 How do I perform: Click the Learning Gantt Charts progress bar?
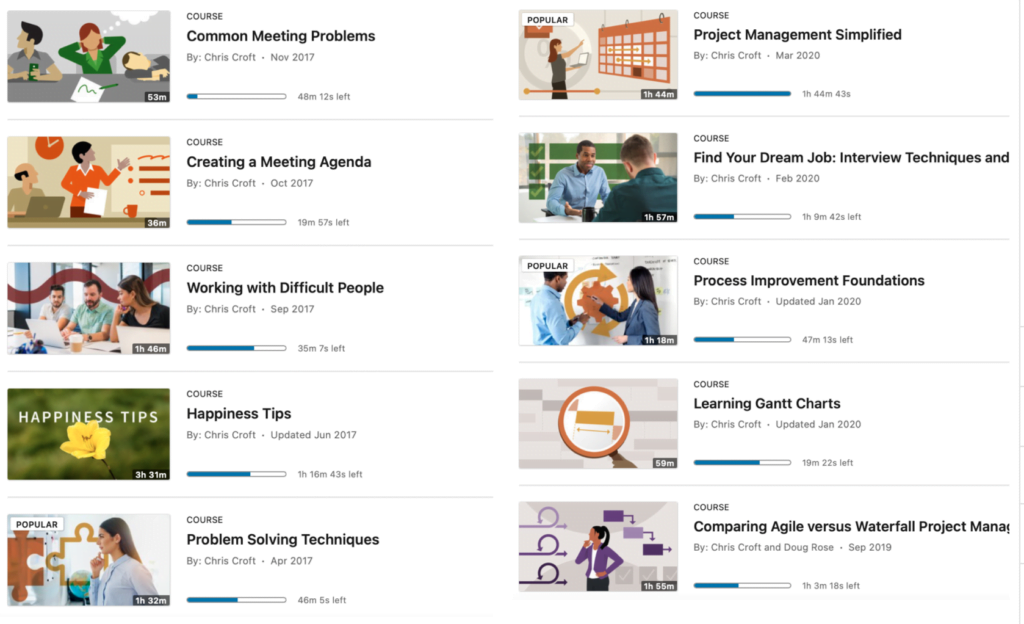[742, 463]
